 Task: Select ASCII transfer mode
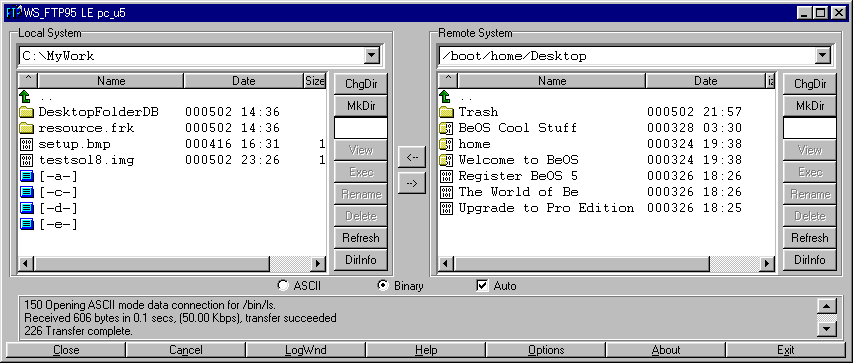(x=283, y=285)
